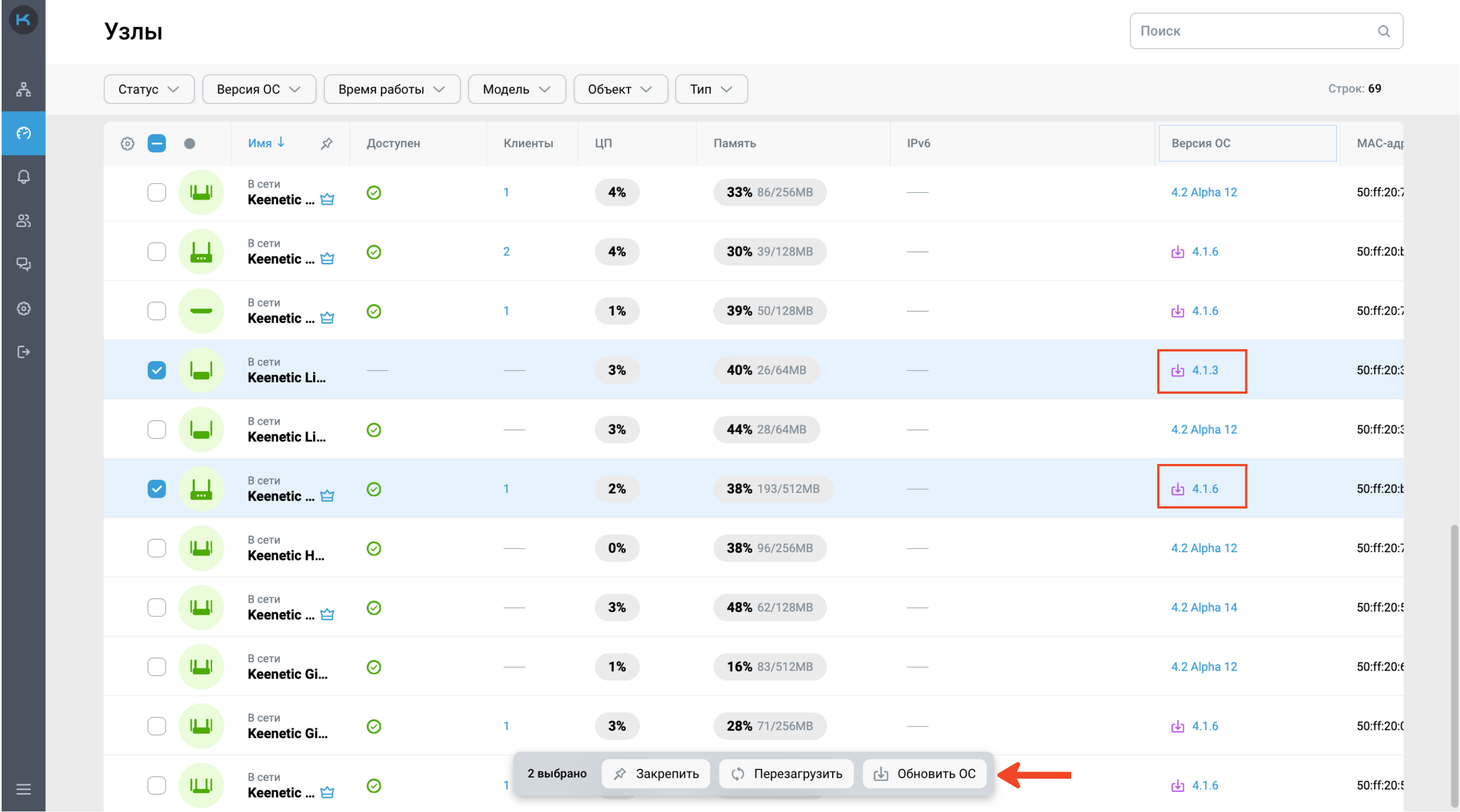This screenshot has width=1460, height=812.
Task: Click the Перезагрузить button
Action: pos(786,774)
